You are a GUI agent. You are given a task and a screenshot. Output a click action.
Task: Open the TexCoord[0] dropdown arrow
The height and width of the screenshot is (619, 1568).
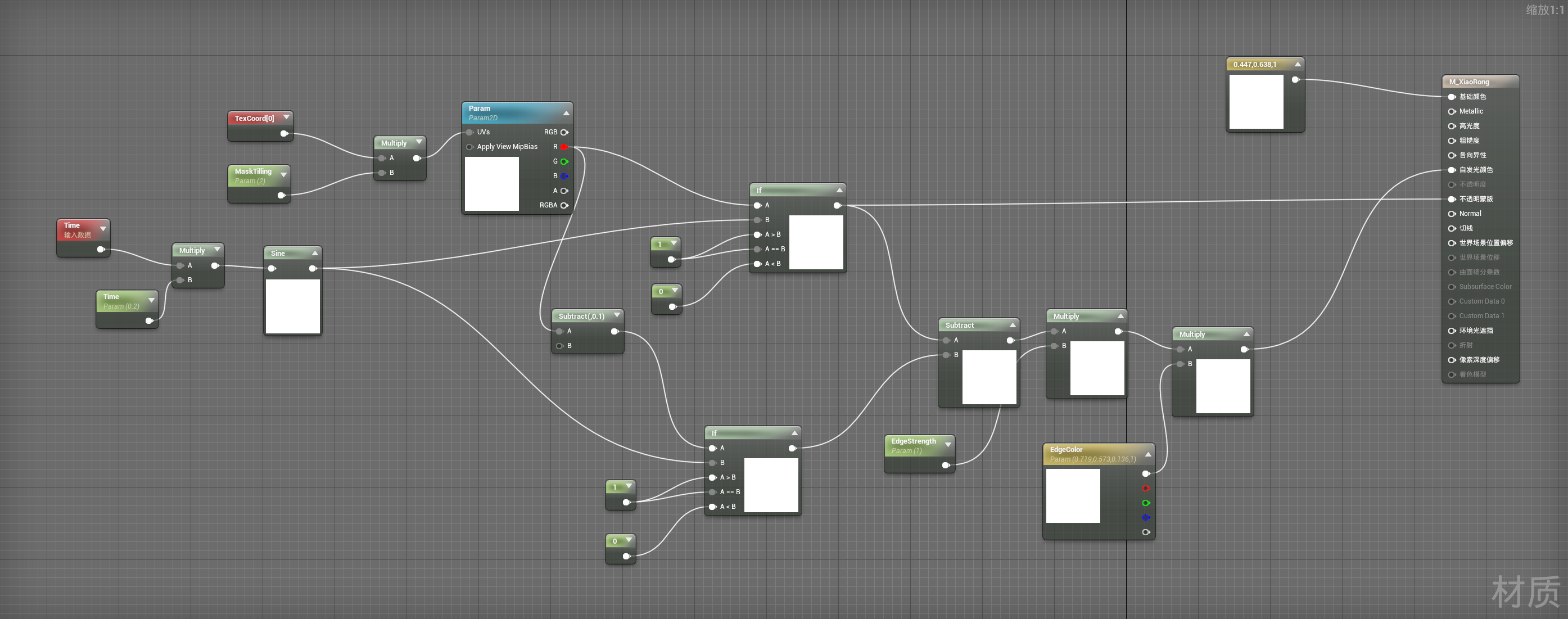pyautogui.click(x=286, y=118)
